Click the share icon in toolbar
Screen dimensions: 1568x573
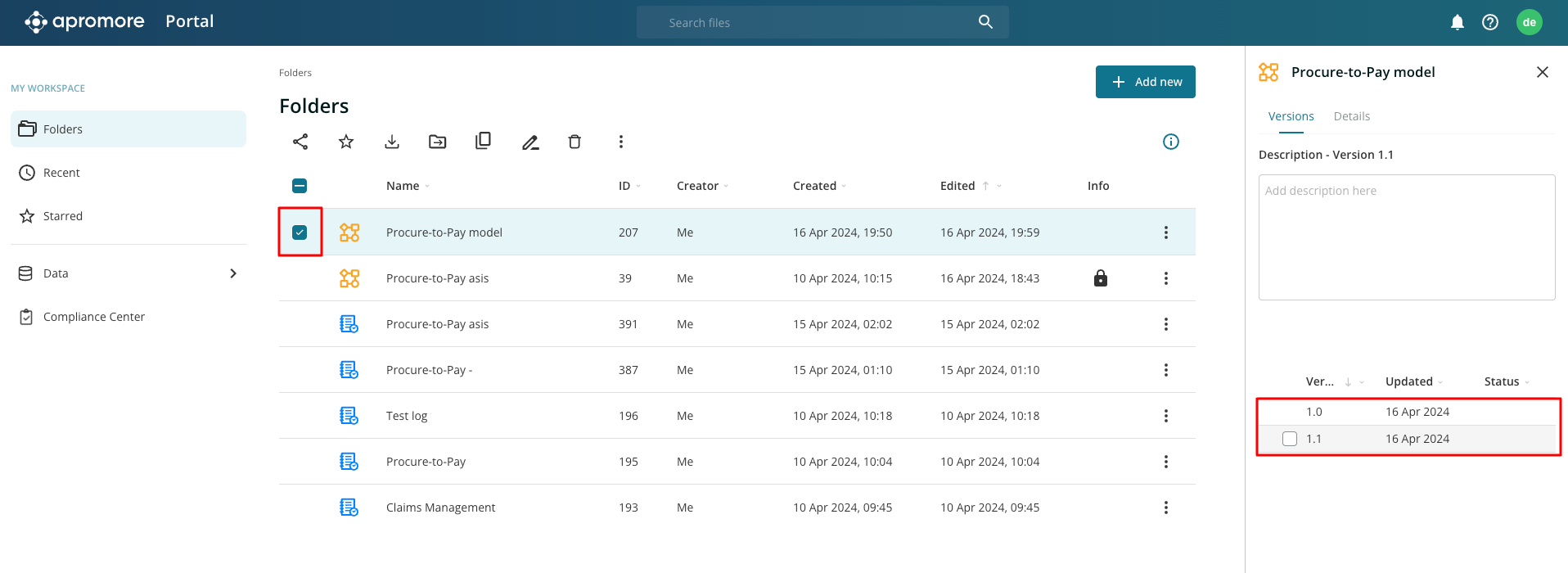[x=300, y=142]
